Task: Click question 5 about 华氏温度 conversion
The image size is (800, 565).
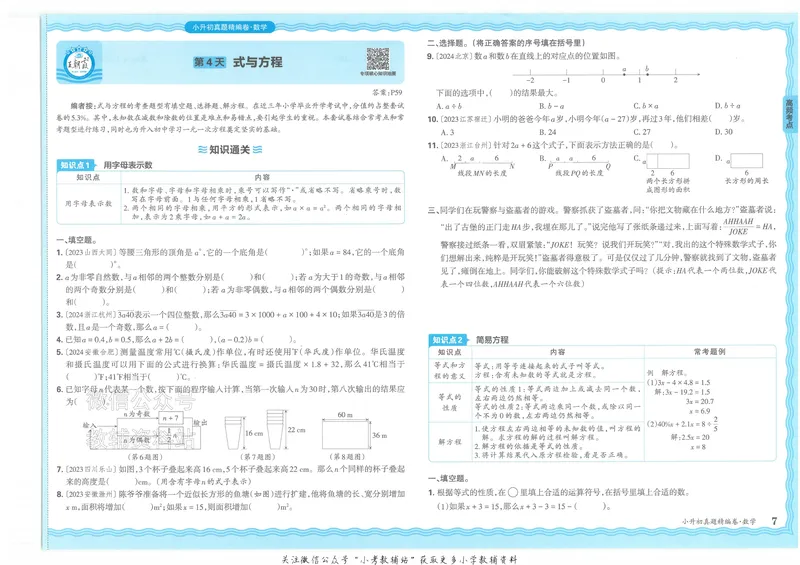Action: coord(231,364)
